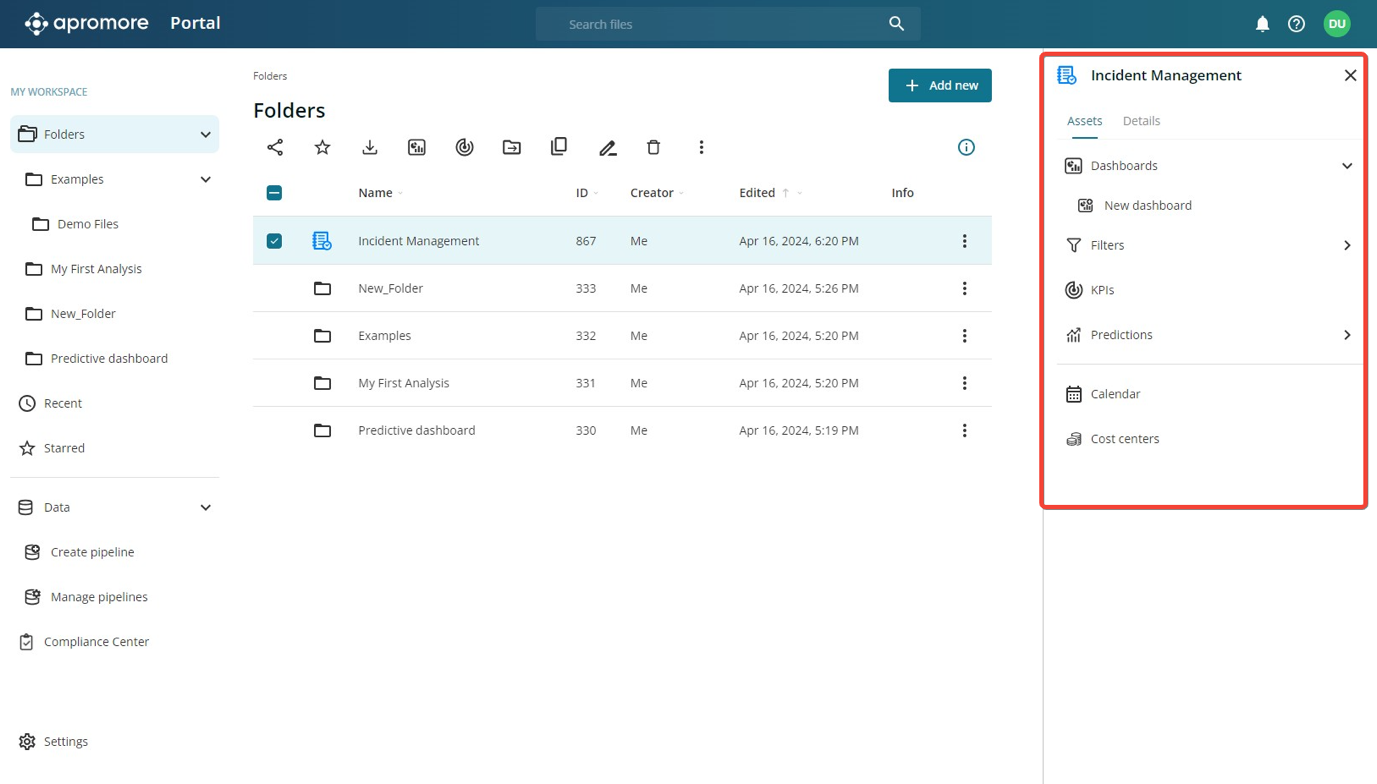Viewport: 1377px width, 784px height.
Task: Click the Add new button
Action: click(940, 86)
